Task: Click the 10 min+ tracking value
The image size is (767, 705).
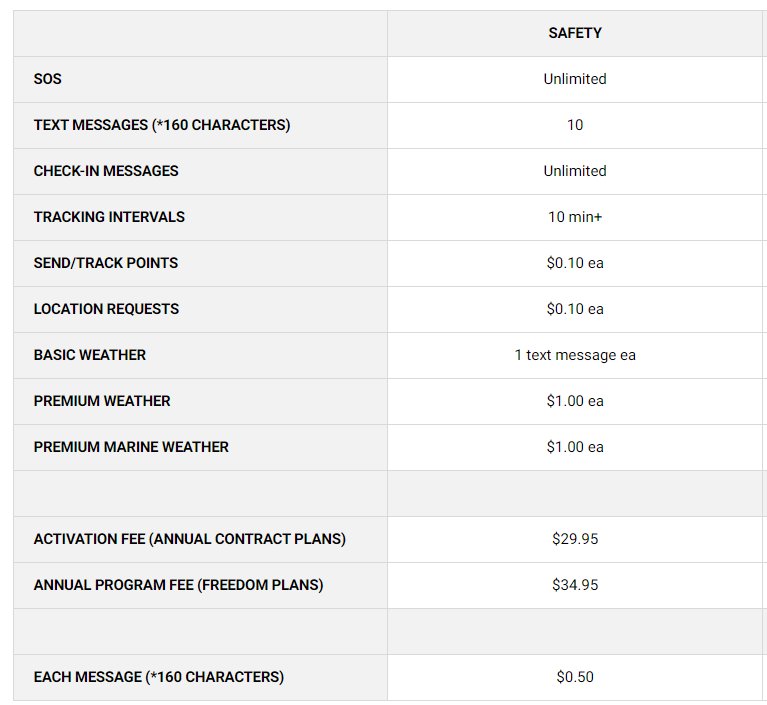Action: click(x=574, y=217)
